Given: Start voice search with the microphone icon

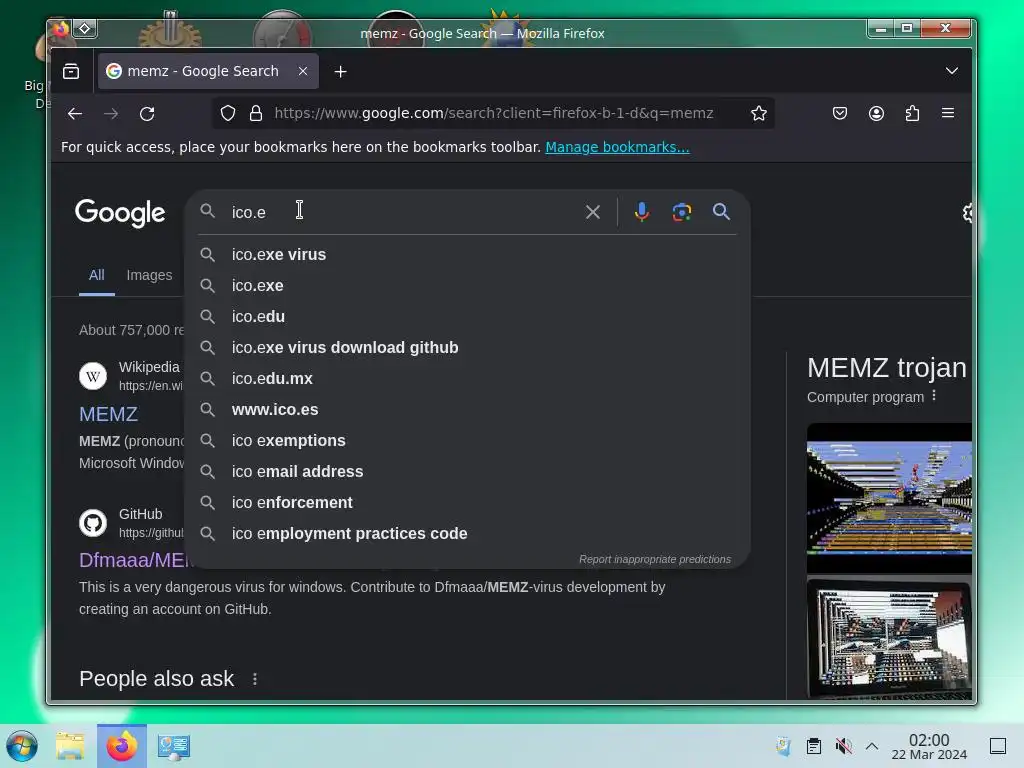Looking at the screenshot, I should click(x=642, y=212).
